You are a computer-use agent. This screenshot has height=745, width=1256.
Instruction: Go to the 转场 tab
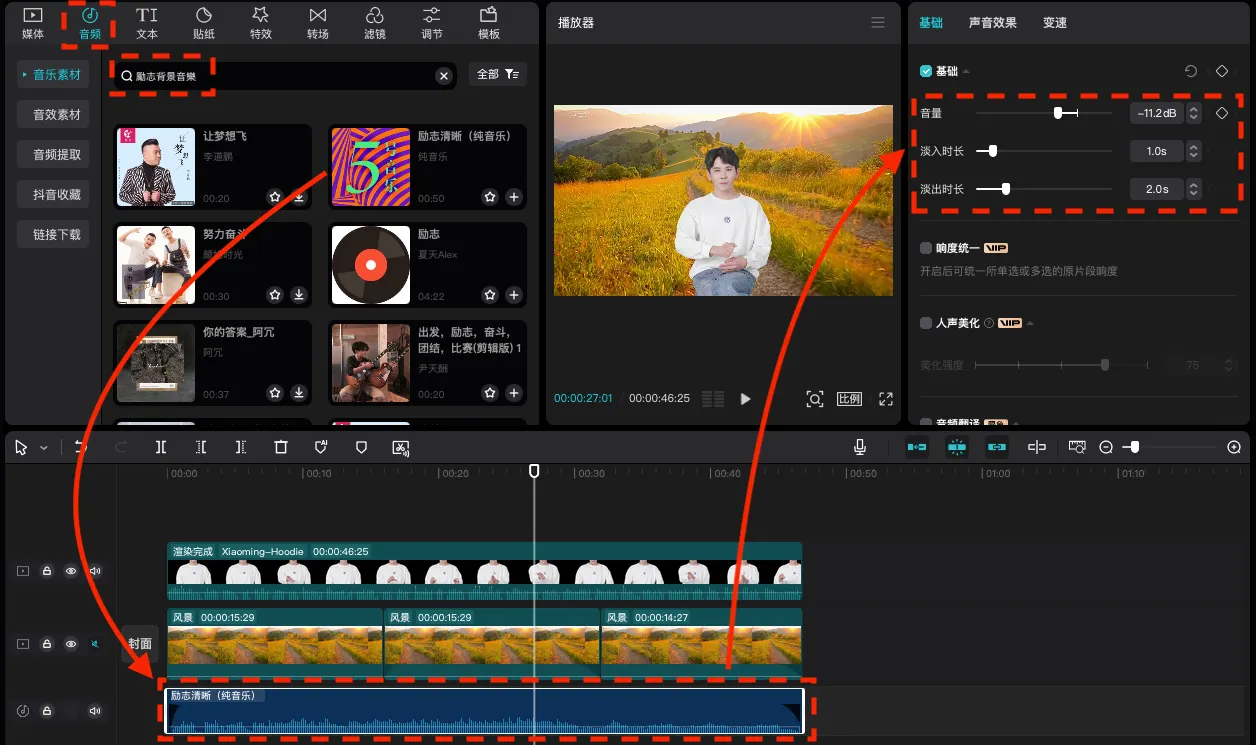tap(318, 23)
